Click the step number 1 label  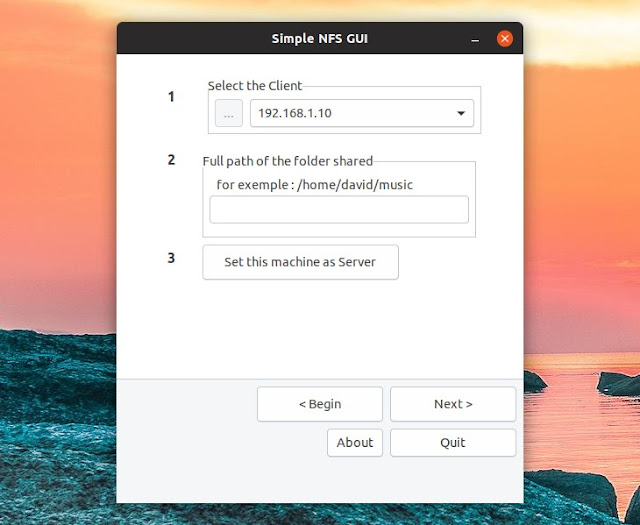pos(171,97)
